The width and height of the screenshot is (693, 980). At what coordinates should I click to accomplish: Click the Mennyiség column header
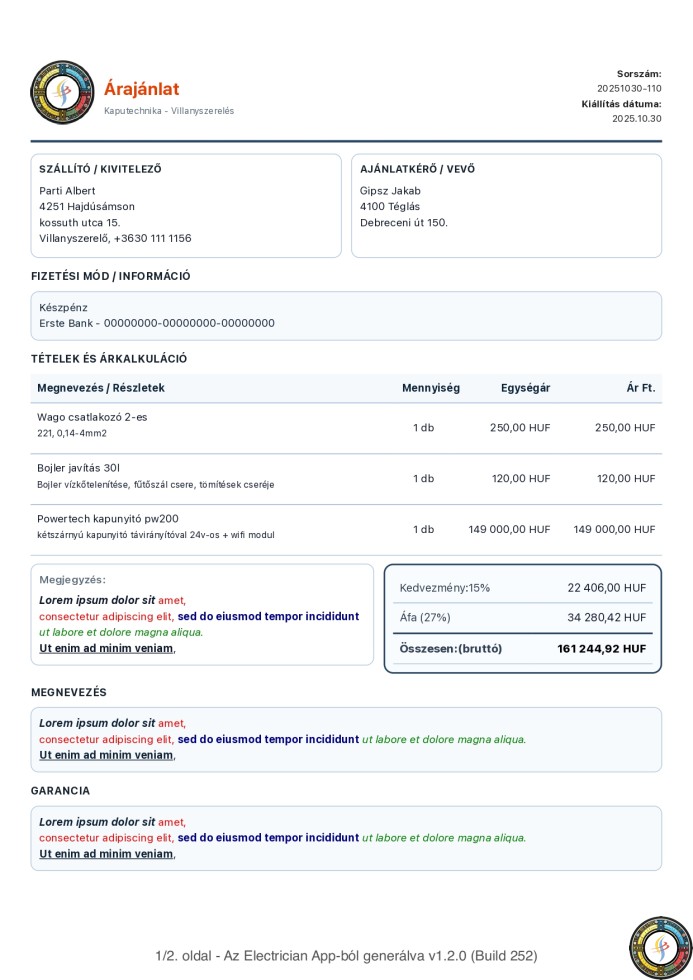coord(431,388)
